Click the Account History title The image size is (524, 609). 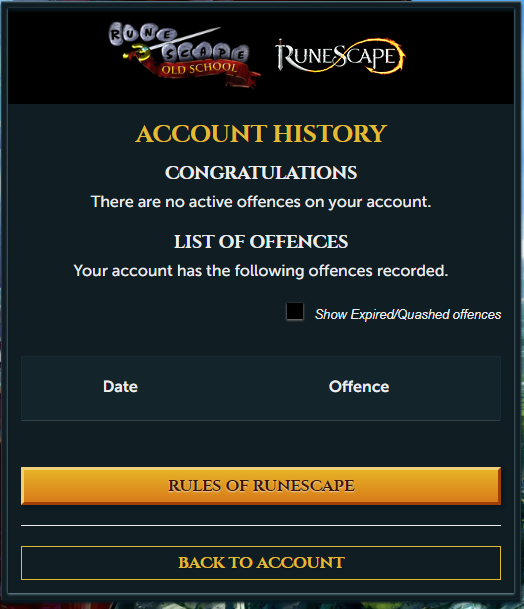pyautogui.click(x=261, y=134)
